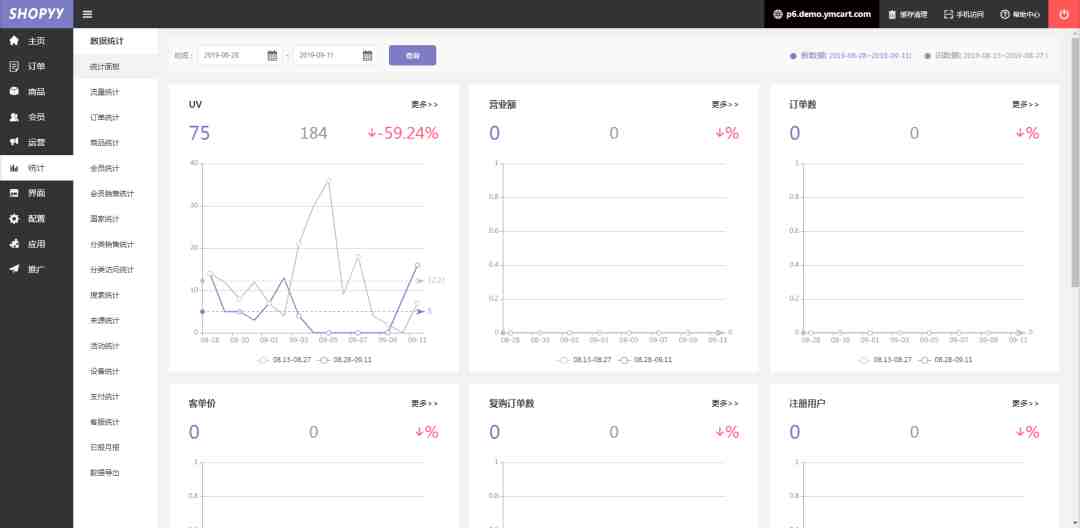Open the 主页 home icon in sidebar
Viewport: 1080px width, 528px height.
14,40
